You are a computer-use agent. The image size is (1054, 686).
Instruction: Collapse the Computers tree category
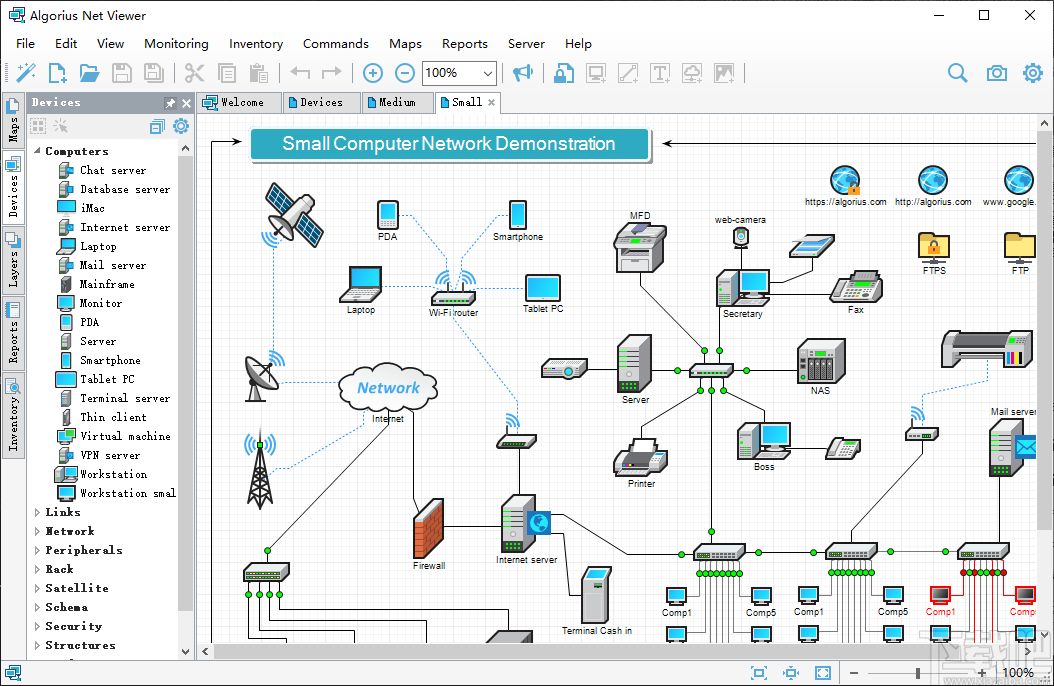(x=38, y=151)
